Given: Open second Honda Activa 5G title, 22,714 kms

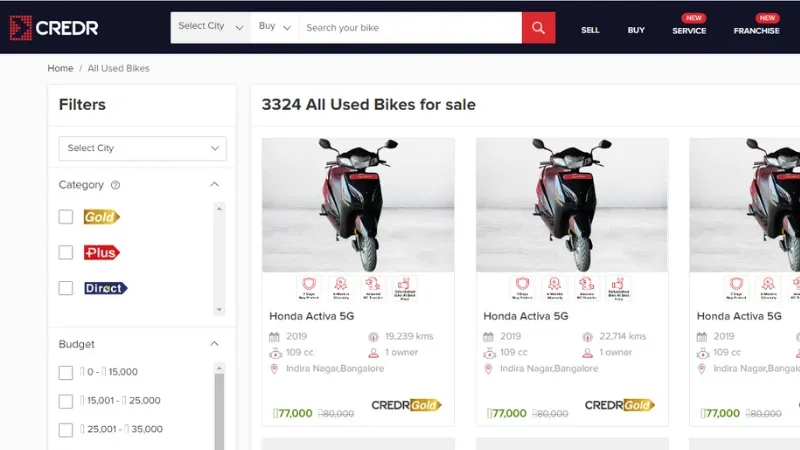Looking at the screenshot, I should (x=526, y=316).
